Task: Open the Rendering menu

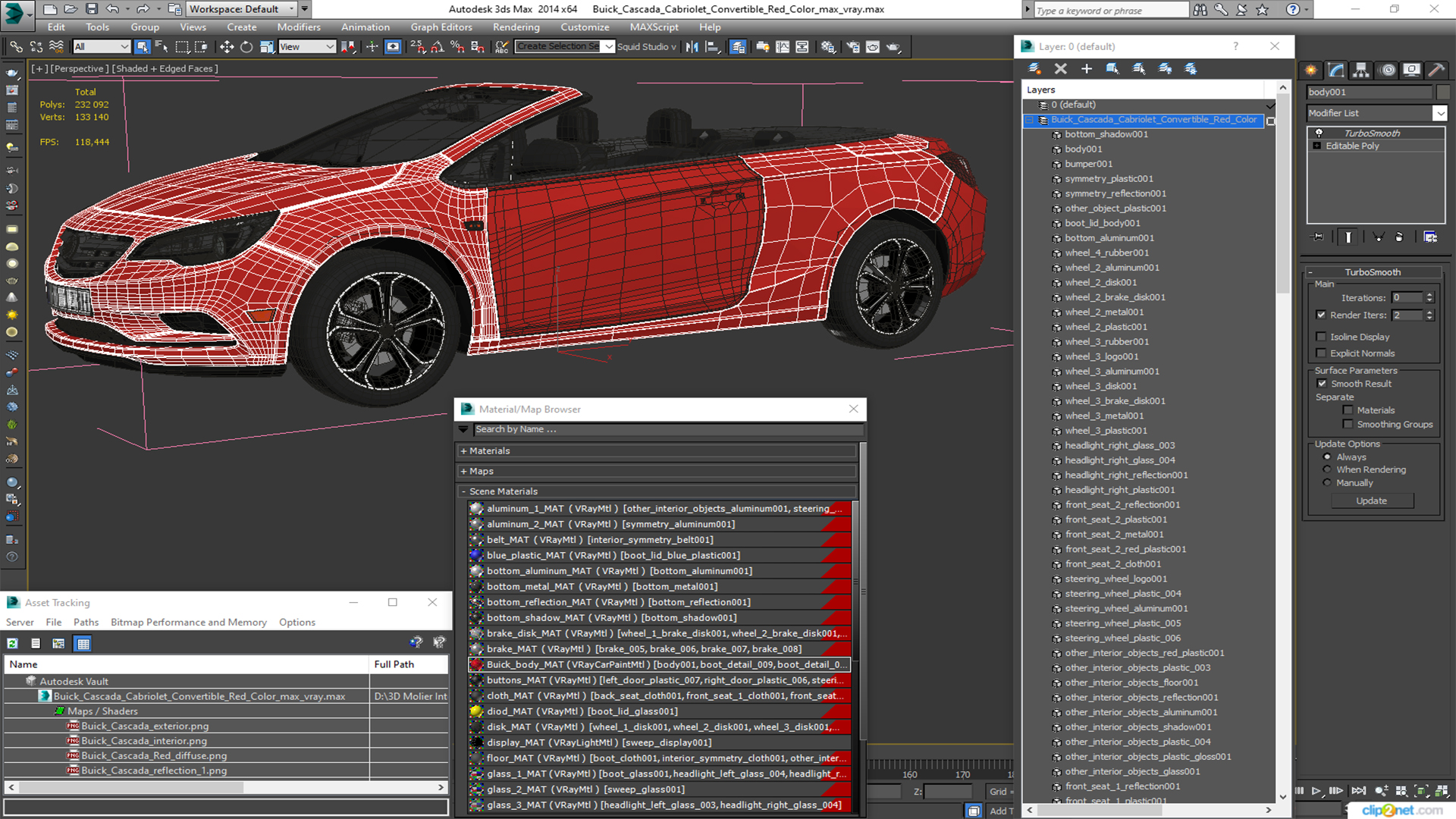Action: pos(516,27)
